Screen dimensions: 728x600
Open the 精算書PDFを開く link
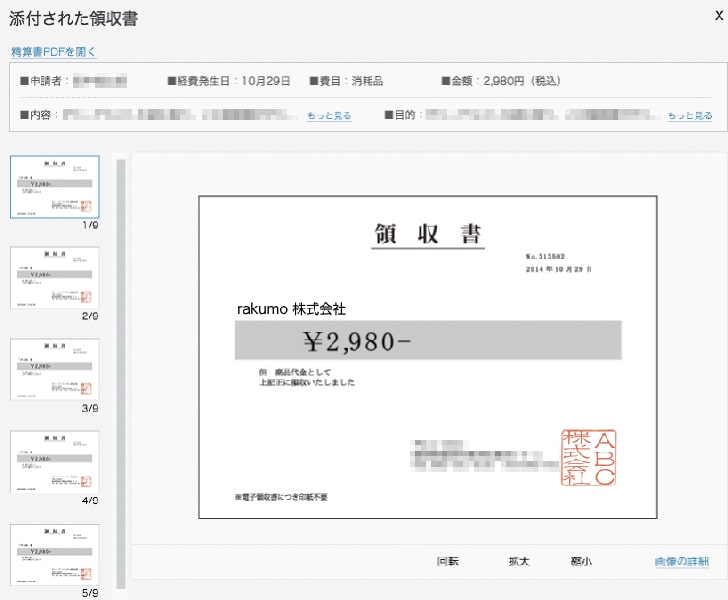point(53,52)
